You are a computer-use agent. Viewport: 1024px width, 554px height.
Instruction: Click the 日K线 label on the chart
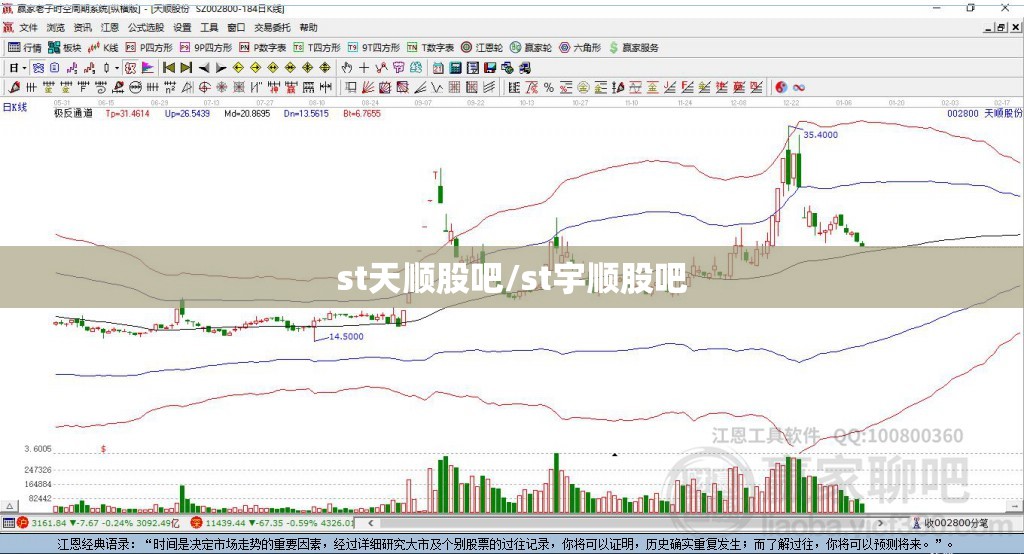(15, 107)
